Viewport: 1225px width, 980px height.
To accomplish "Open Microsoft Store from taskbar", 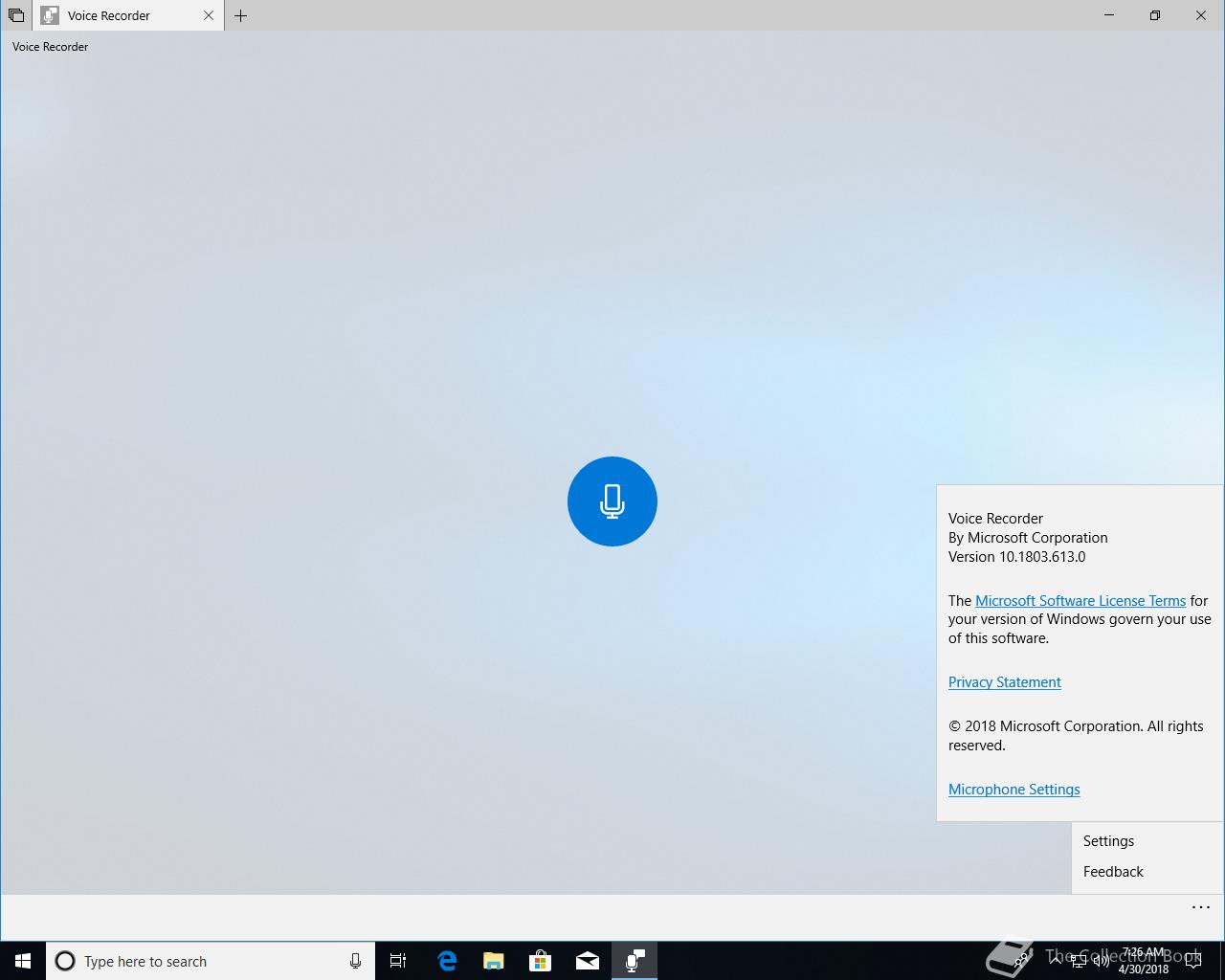I will [x=541, y=961].
